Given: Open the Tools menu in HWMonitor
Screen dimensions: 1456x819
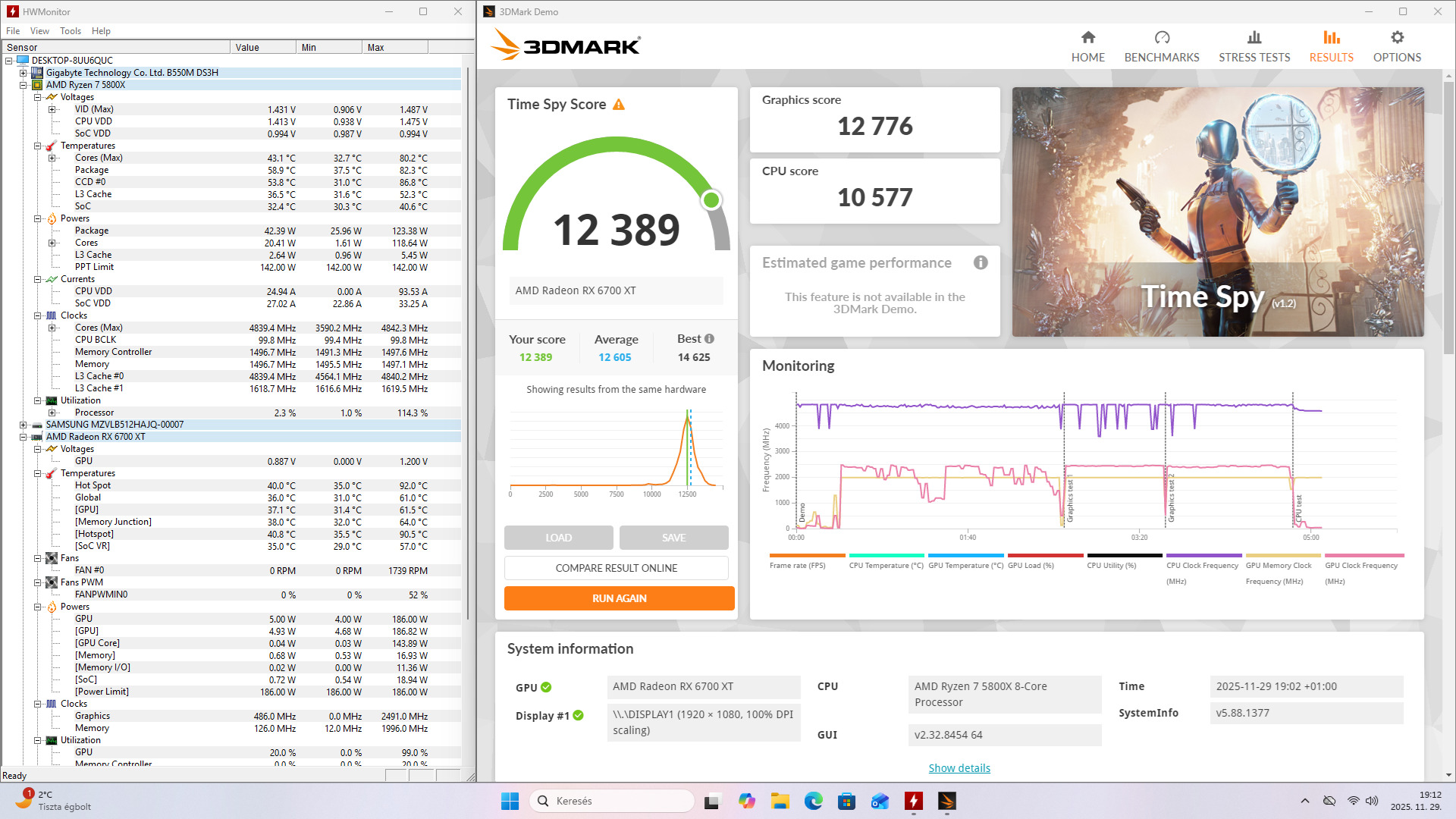Looking at the screenshot, I should pos(71,31).
